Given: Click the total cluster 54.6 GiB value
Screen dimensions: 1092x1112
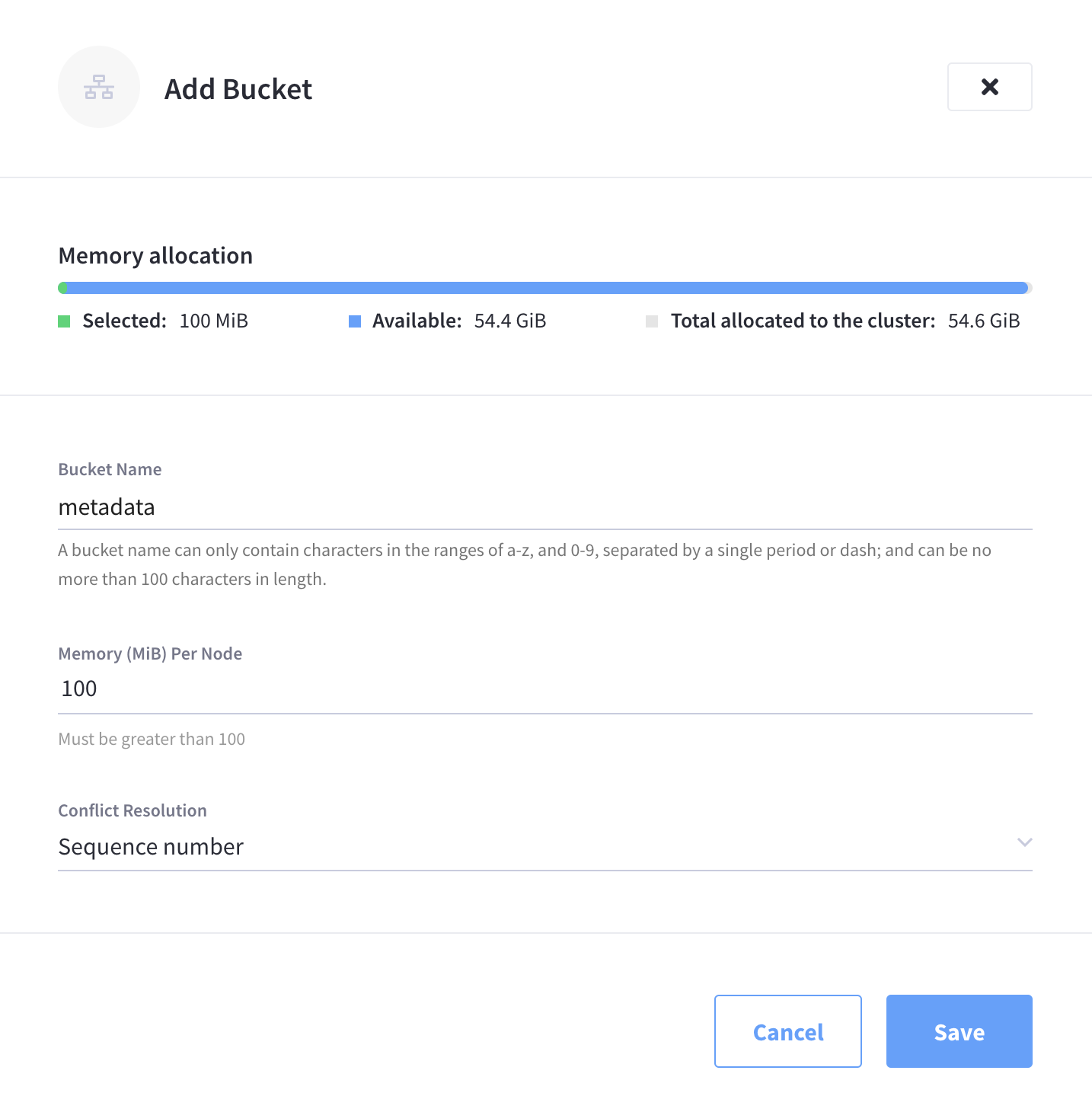Looking at the screenshot, I should coord(984,321).
